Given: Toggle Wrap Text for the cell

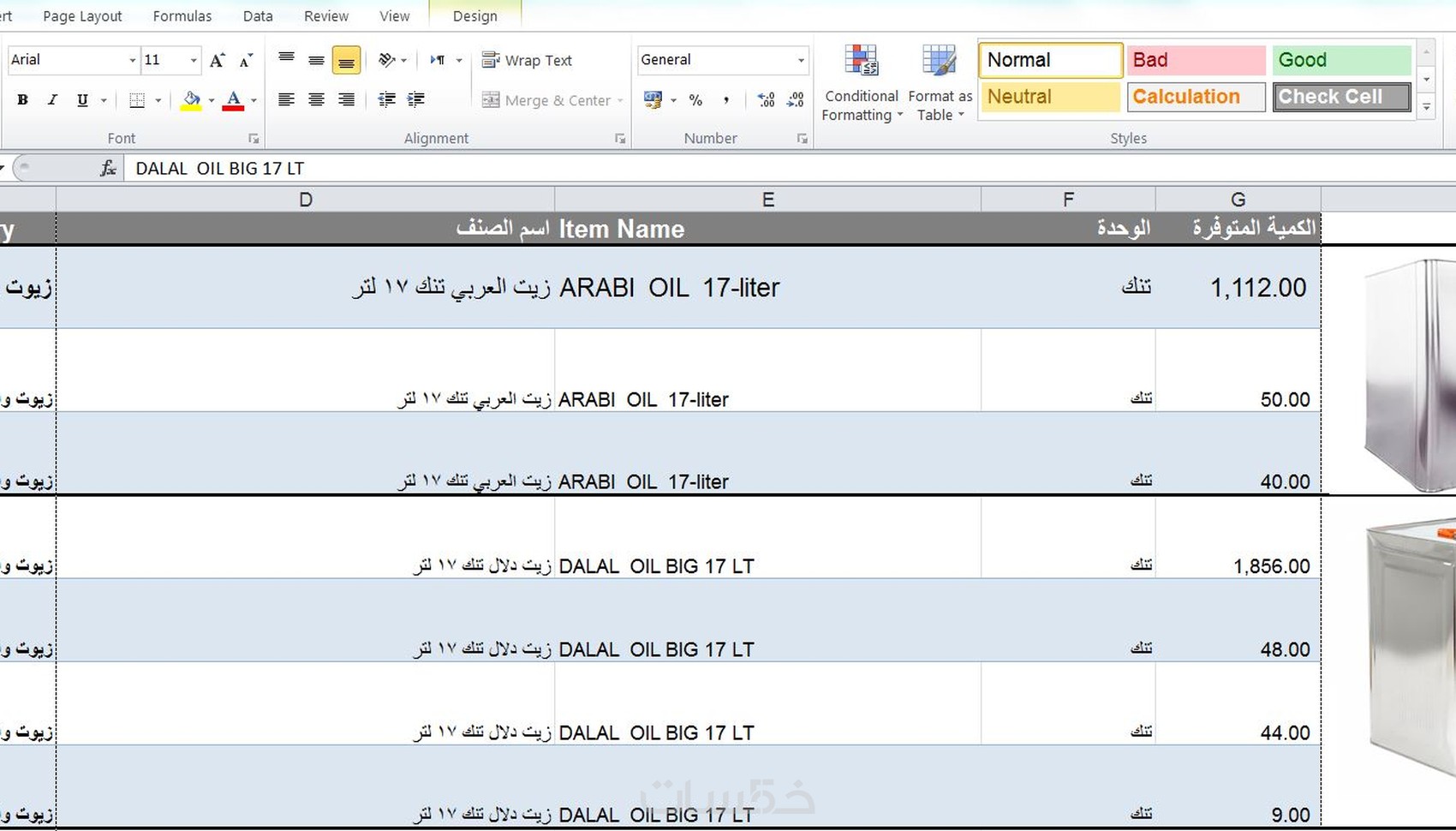Looking at the screenshot, I should click(x=527, y=60).
